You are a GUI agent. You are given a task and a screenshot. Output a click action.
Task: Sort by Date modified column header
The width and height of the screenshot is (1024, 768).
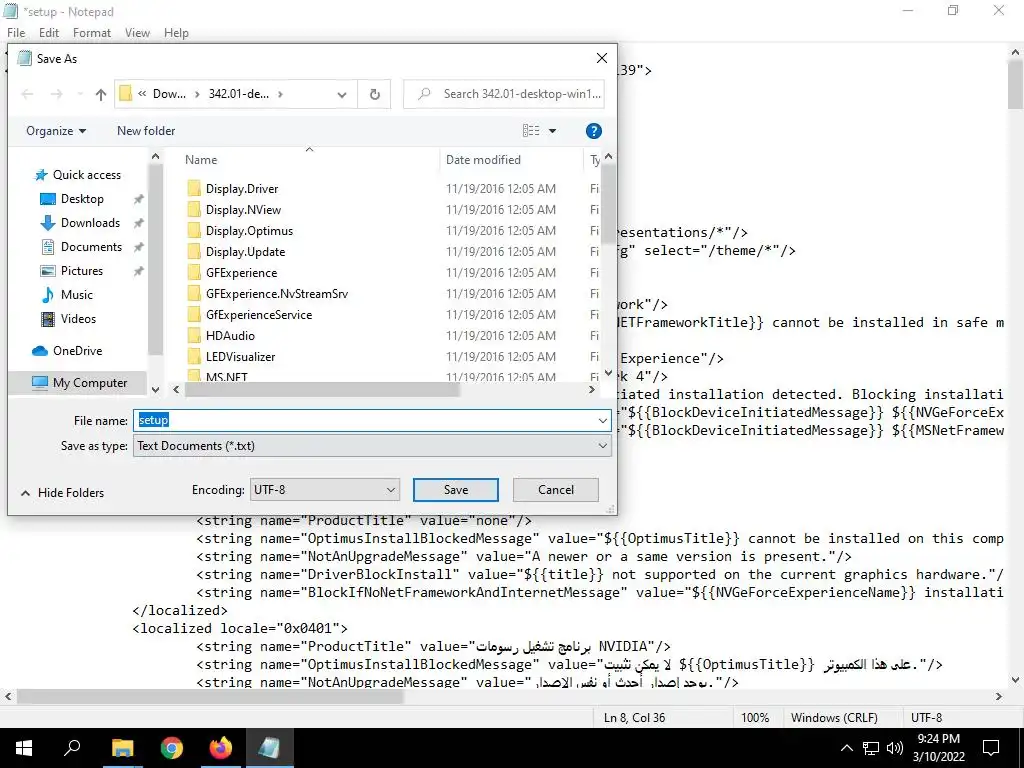(483, 160)
